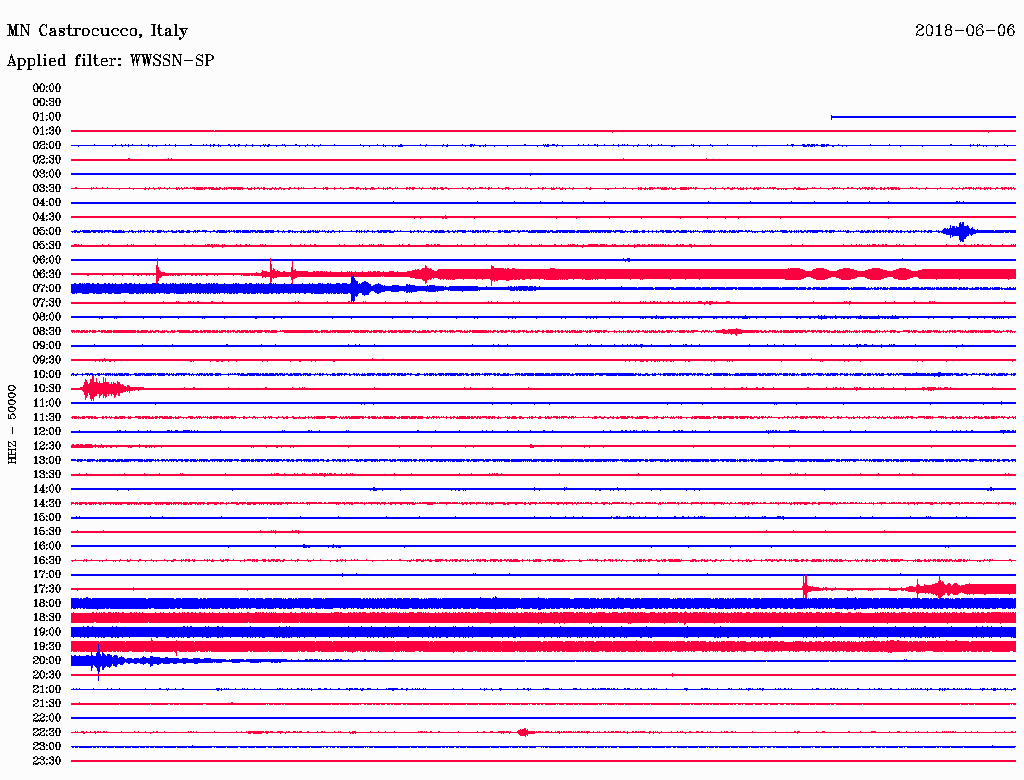Click the 18:00 time label

[x=46, y=604]
